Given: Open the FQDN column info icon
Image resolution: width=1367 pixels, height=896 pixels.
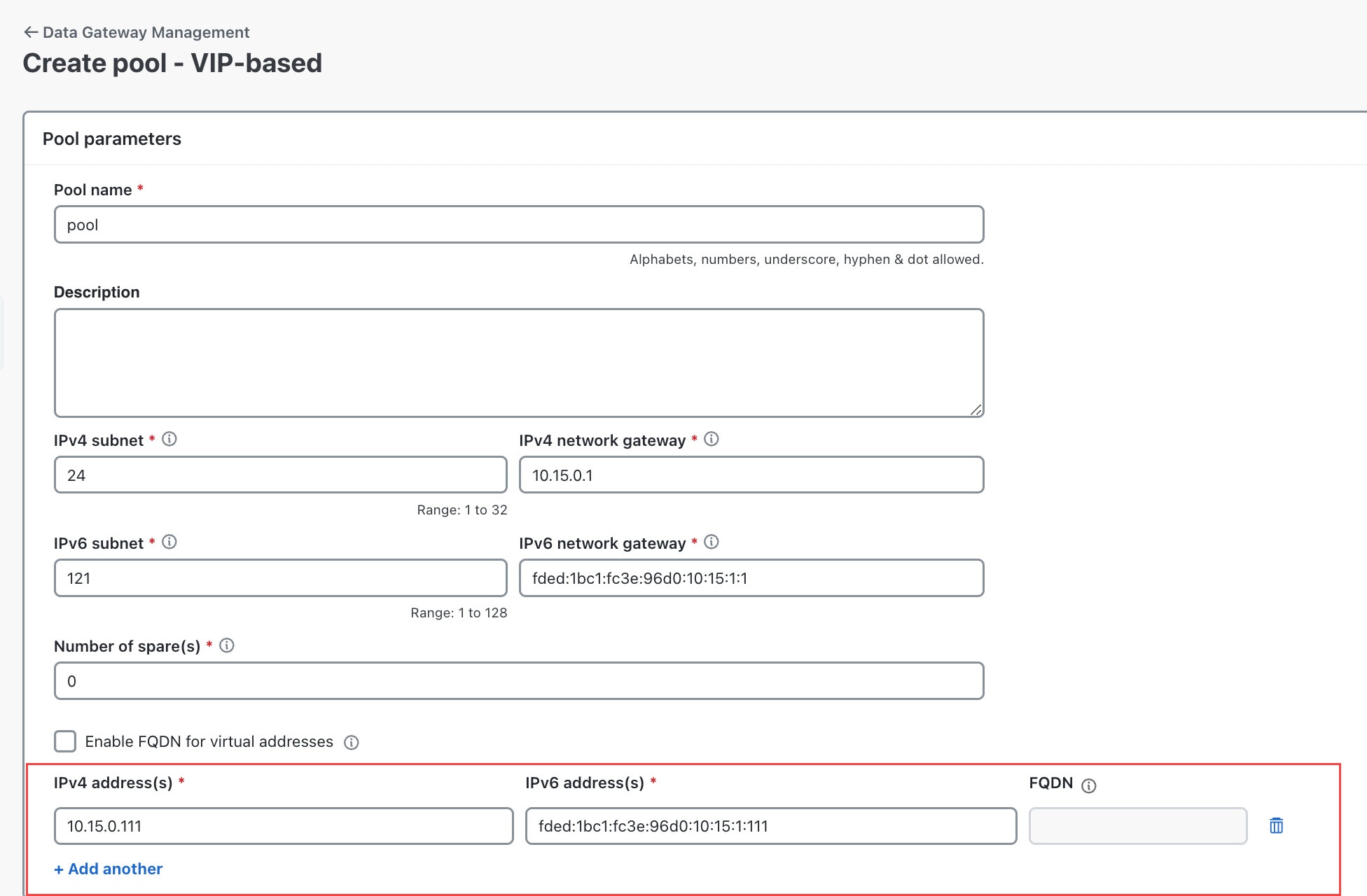Looking at the screenshot, I should click(x=1089, y=786).
